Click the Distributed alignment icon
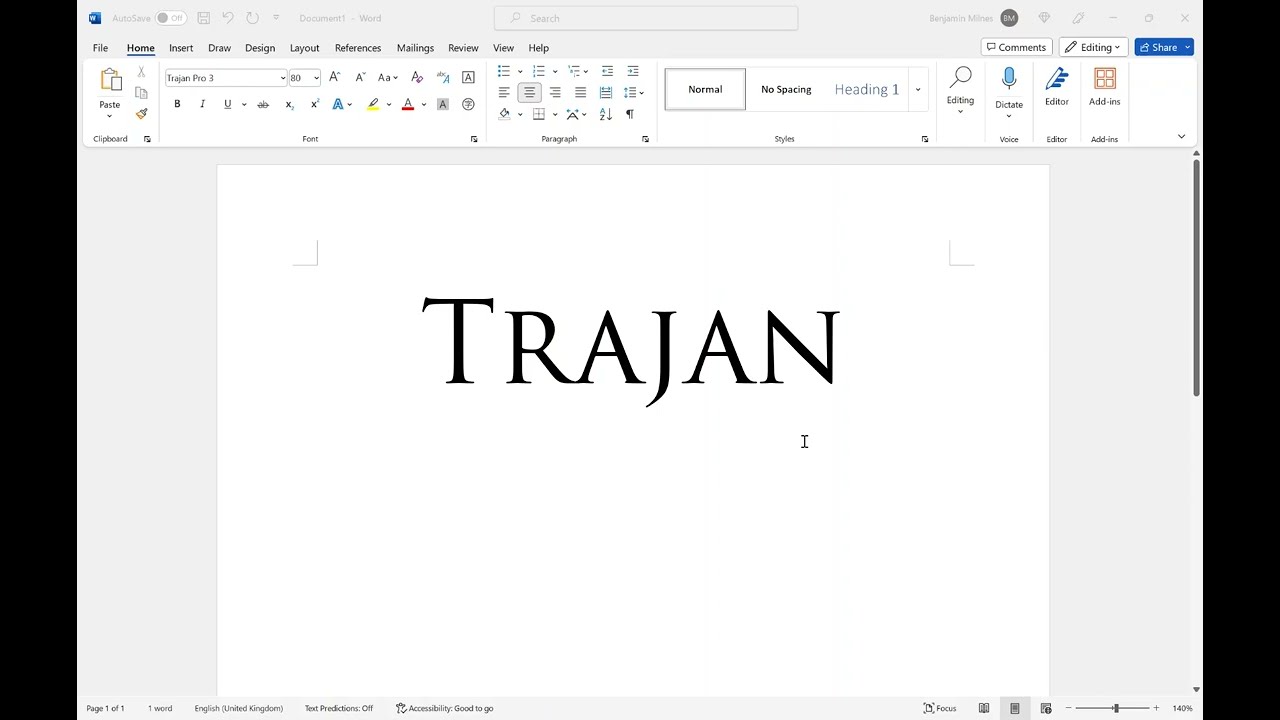This screenshot has width=1280, height=720. pos(606,92)
